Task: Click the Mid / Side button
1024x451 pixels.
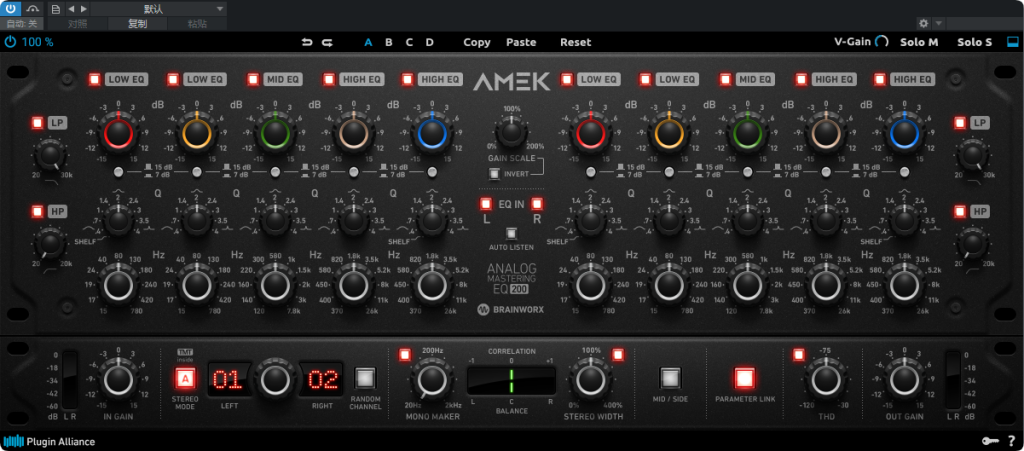Action: pos(670,378)
